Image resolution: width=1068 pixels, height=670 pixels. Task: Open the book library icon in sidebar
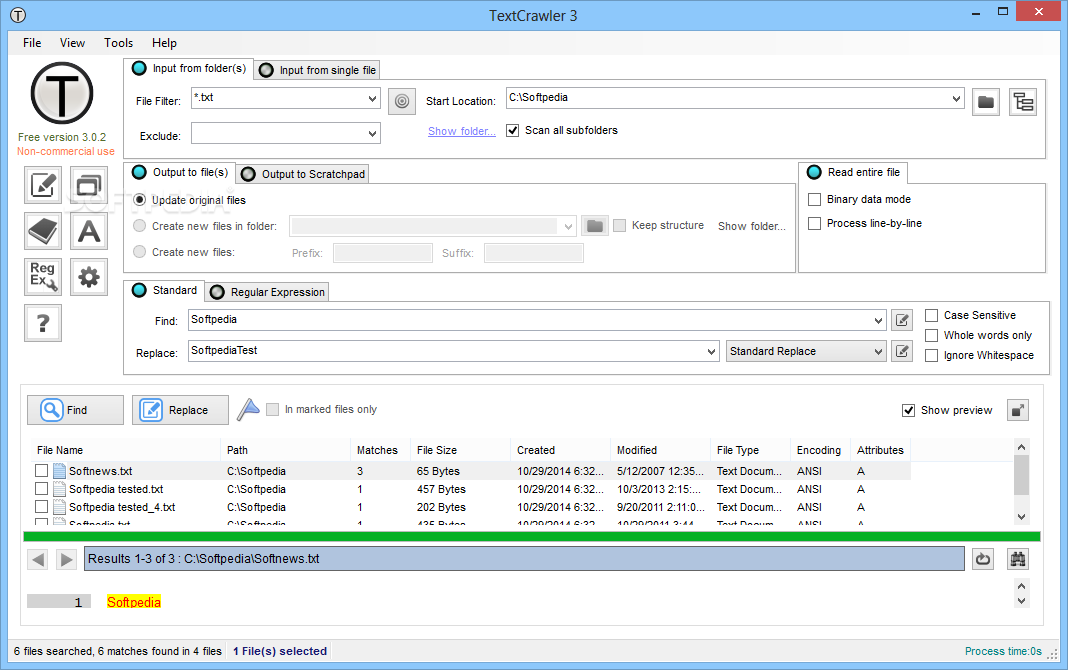click(x=43, y=231)
